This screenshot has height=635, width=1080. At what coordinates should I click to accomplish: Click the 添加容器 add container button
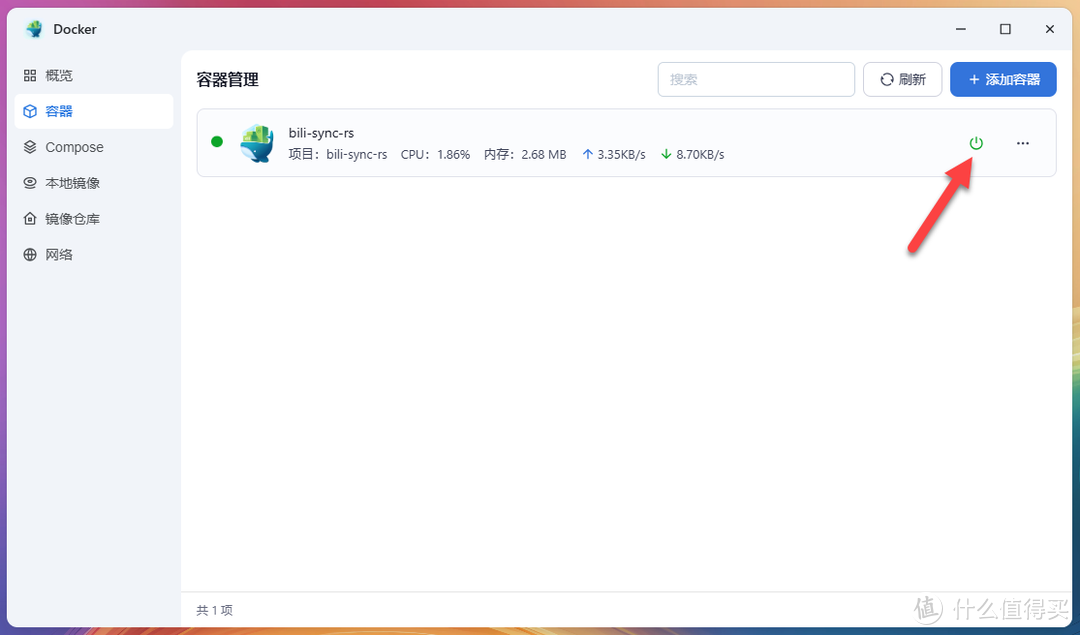(1003, 79)
